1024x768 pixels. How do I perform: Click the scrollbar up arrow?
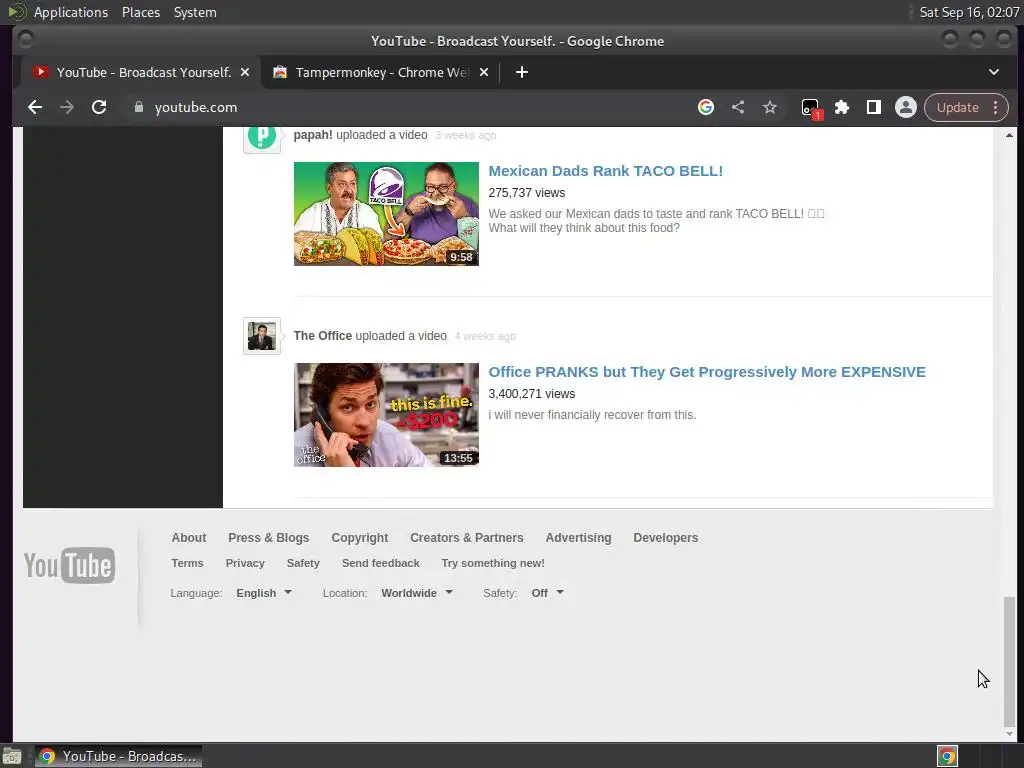tap(1009, 135)
